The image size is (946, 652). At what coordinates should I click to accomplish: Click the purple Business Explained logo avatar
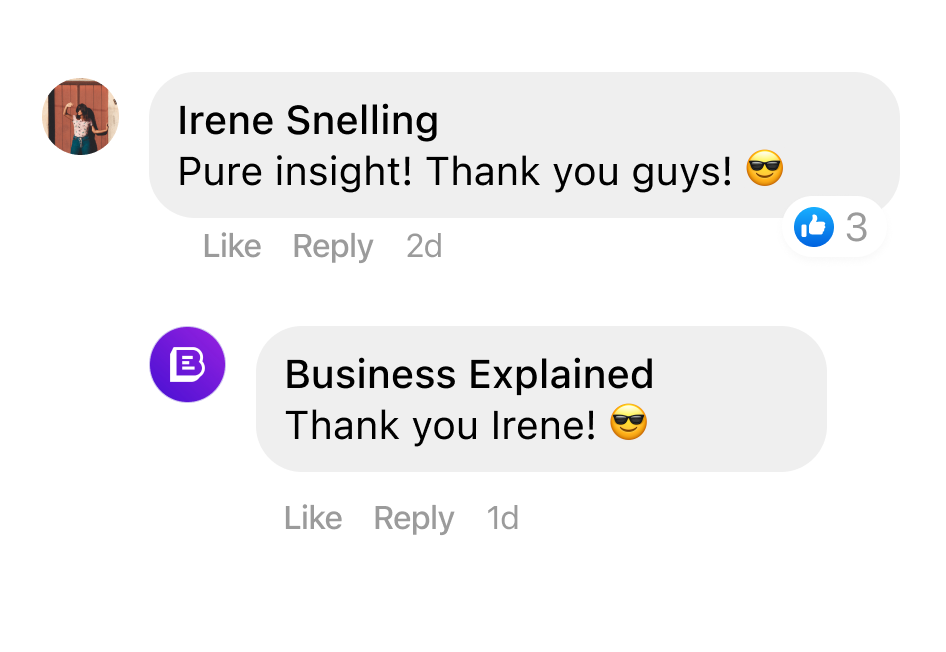[x=187, y=365]
